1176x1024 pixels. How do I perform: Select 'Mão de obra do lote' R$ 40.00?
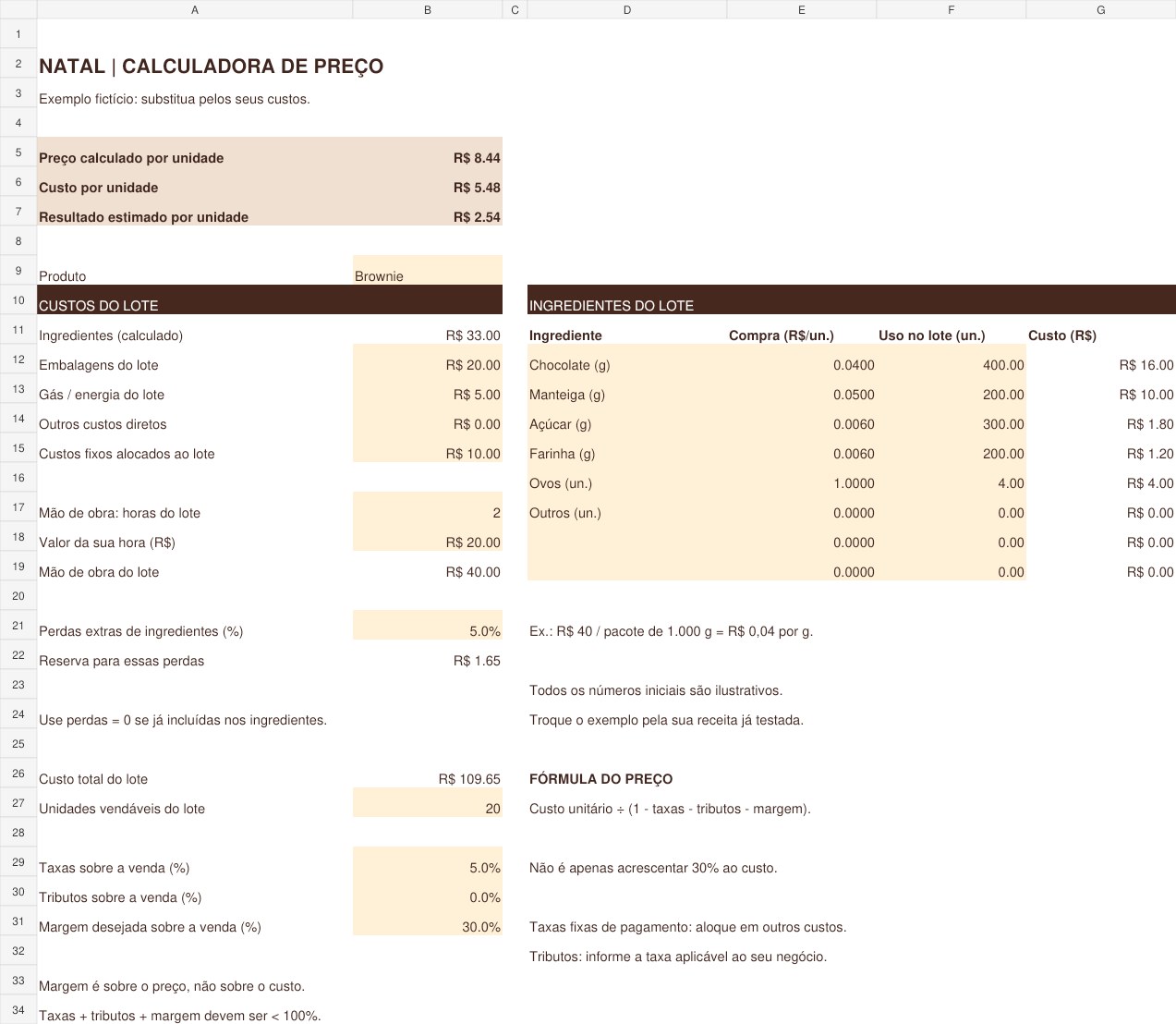(428, 566)
